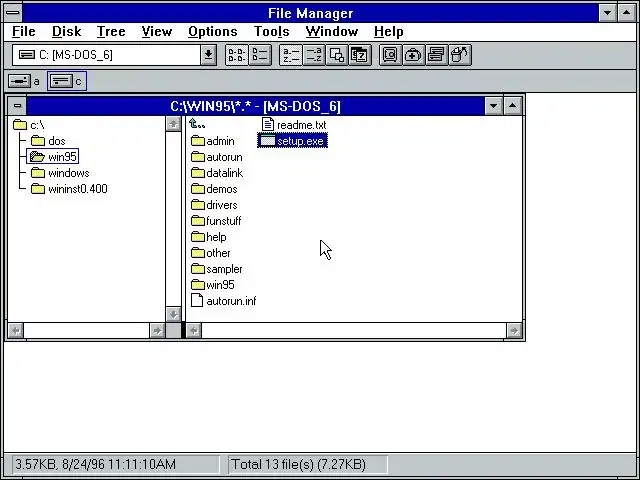Image resolution: width=640 pixels, height=480 pixels.
Task: Click file pane scroll left arrow
Action: click(x=194, y=330)
